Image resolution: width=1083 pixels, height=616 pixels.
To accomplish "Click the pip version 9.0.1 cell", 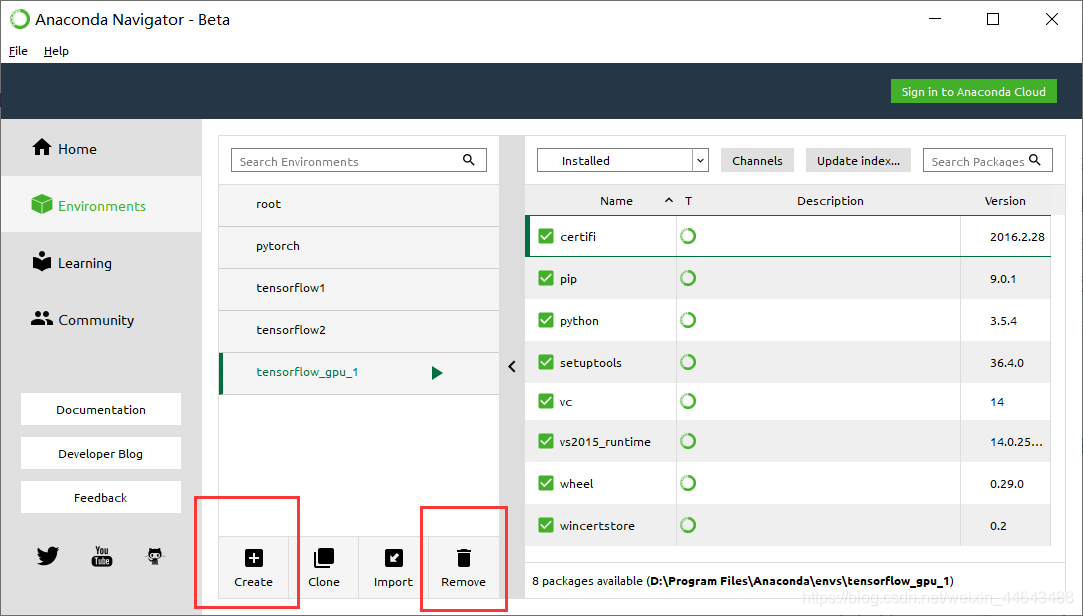I will pos(1005,278).
